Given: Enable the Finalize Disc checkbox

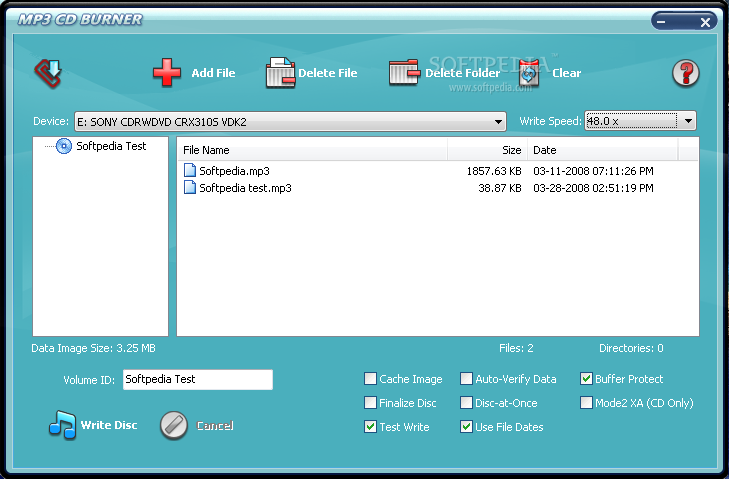Looking at the screenshot, I should click(370, 402).
